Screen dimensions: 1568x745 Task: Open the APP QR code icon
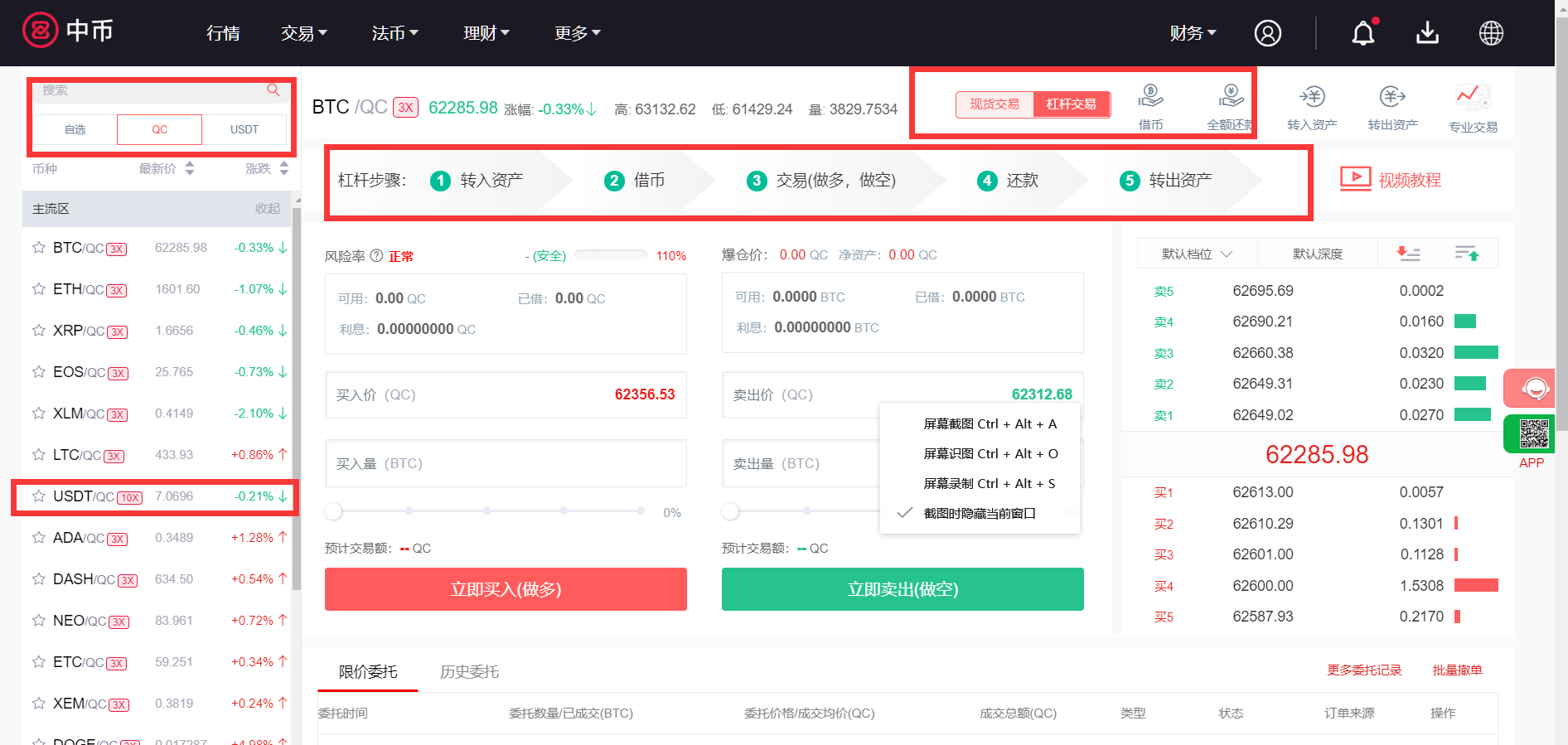point(1533,433)
